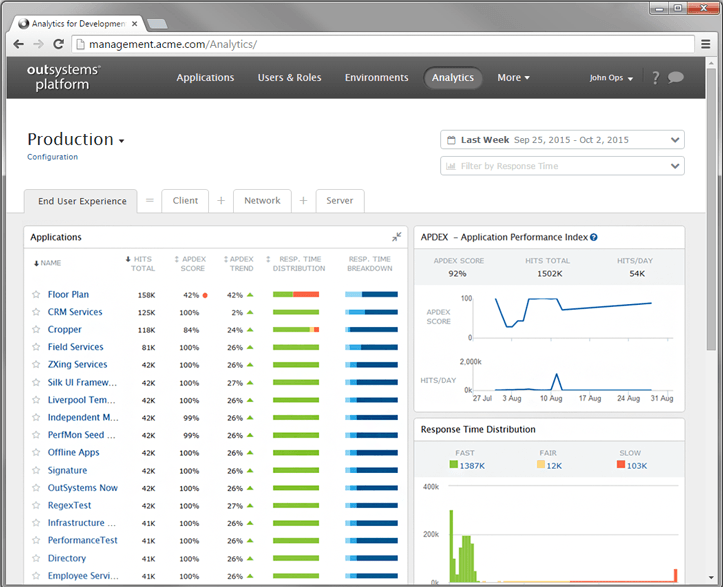Image resolution: width=723 pixels, height=587 pixels.
Task: Click the browser address bar
Action: pos(380,44)
